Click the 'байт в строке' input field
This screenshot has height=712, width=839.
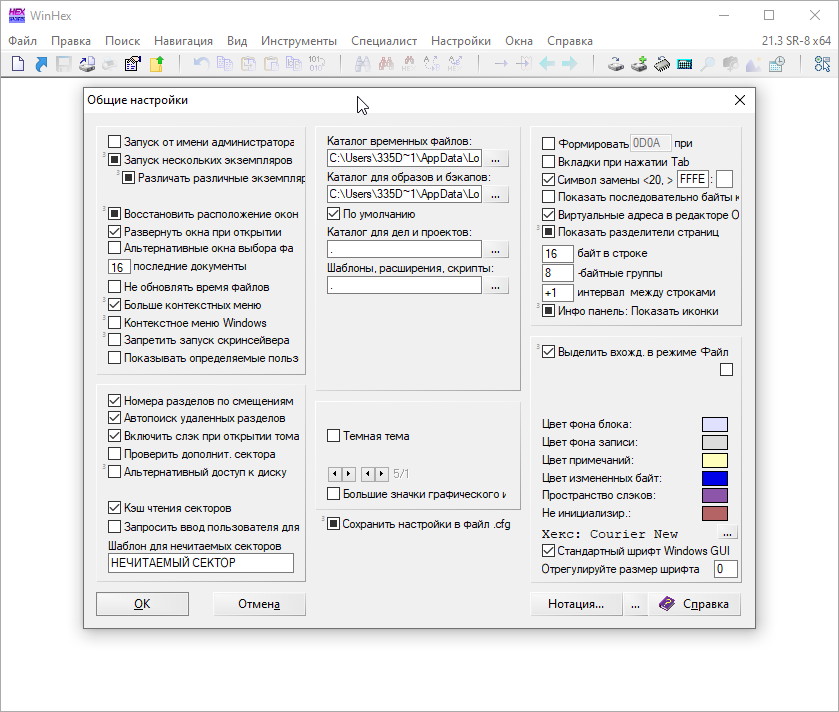pos(558,254)
